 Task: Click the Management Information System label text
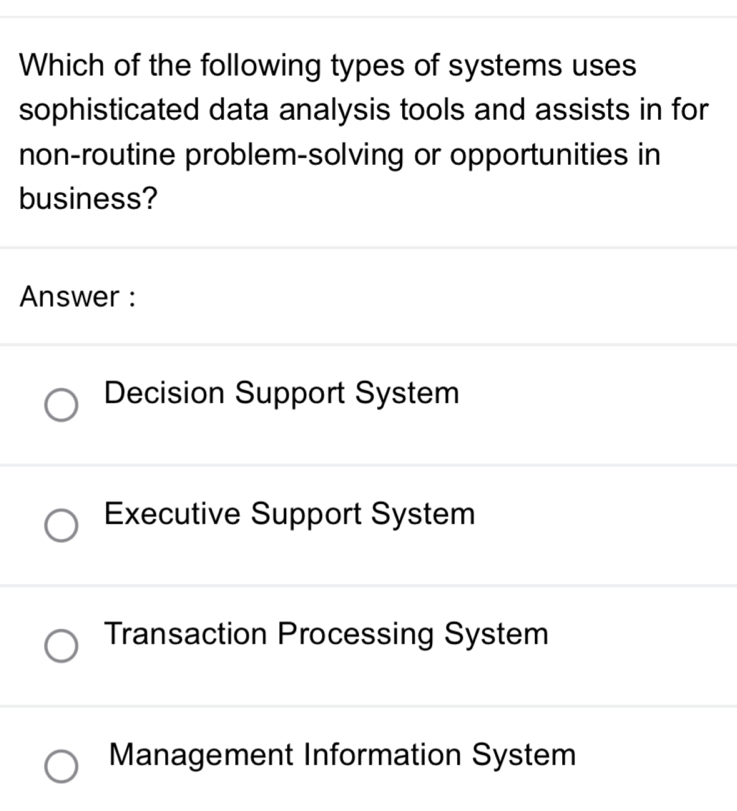340,755
